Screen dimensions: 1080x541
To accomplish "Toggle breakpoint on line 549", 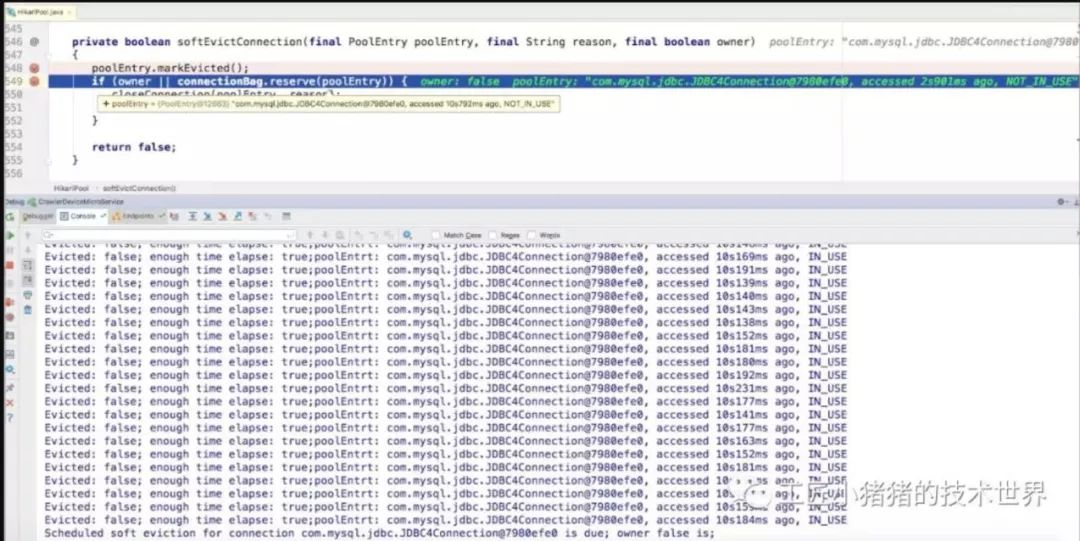I will [34, 81].
